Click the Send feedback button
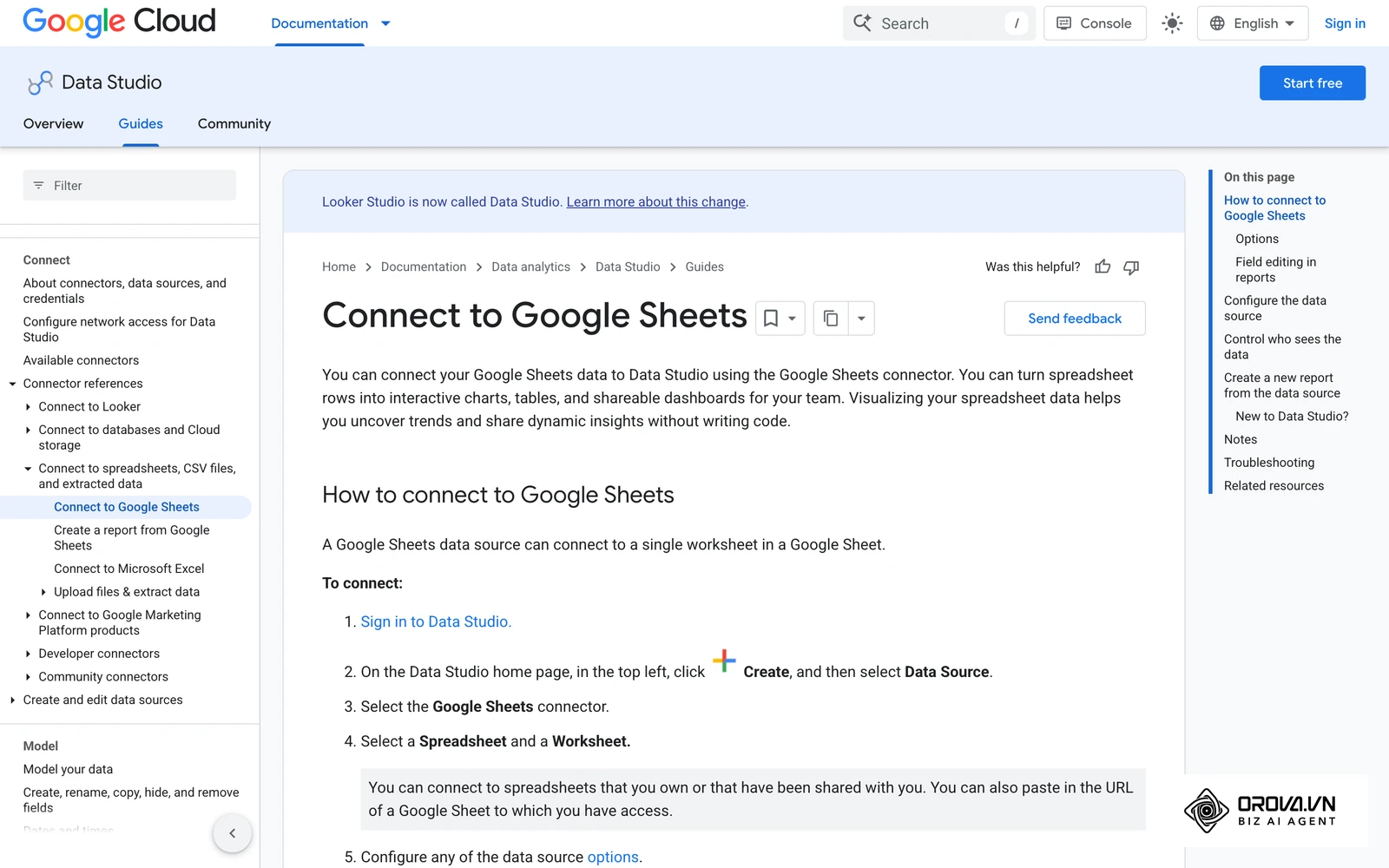 [1075, 319]
